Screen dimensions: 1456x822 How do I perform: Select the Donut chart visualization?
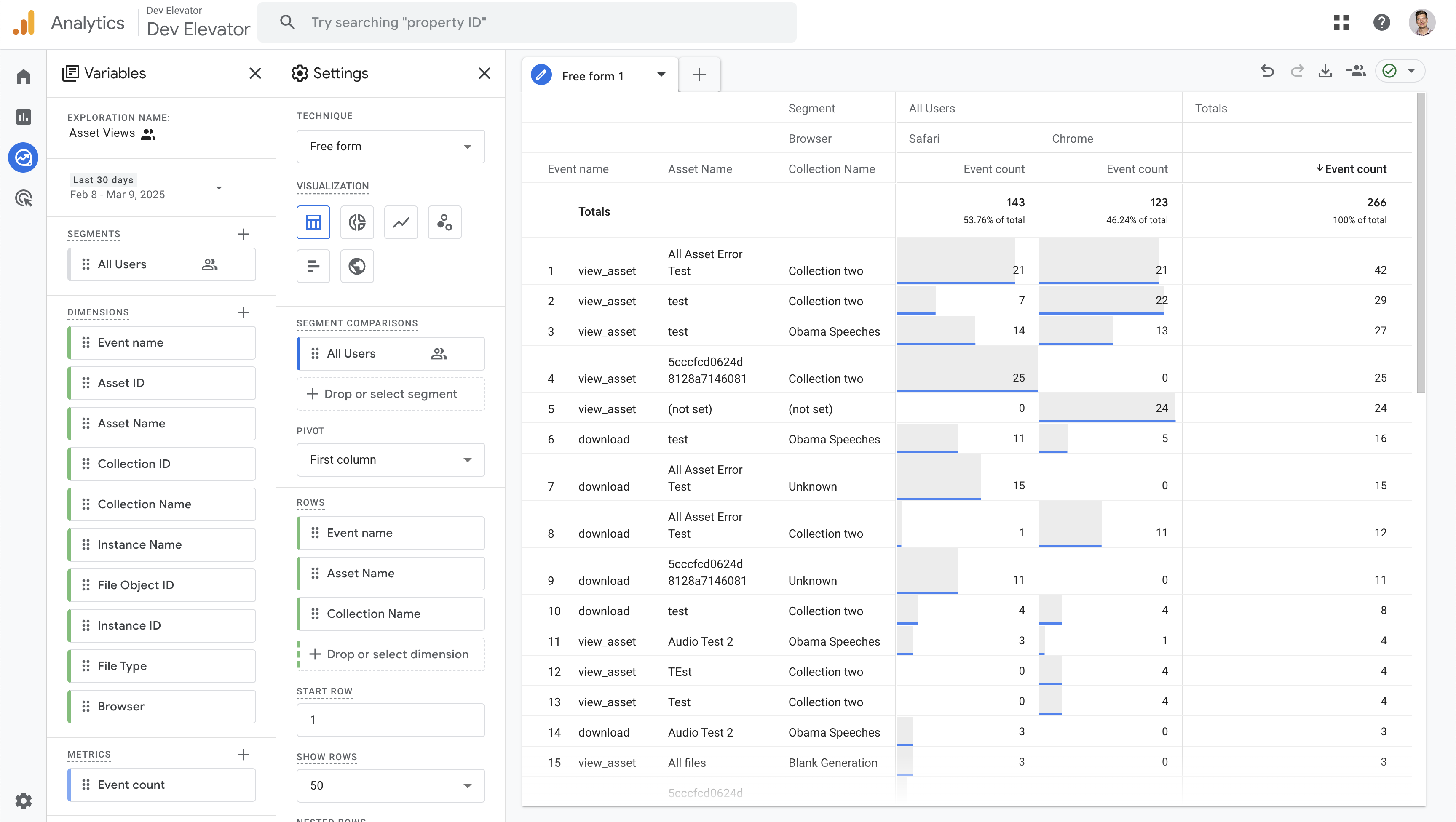pyautogui.click(x=357, y=222)
